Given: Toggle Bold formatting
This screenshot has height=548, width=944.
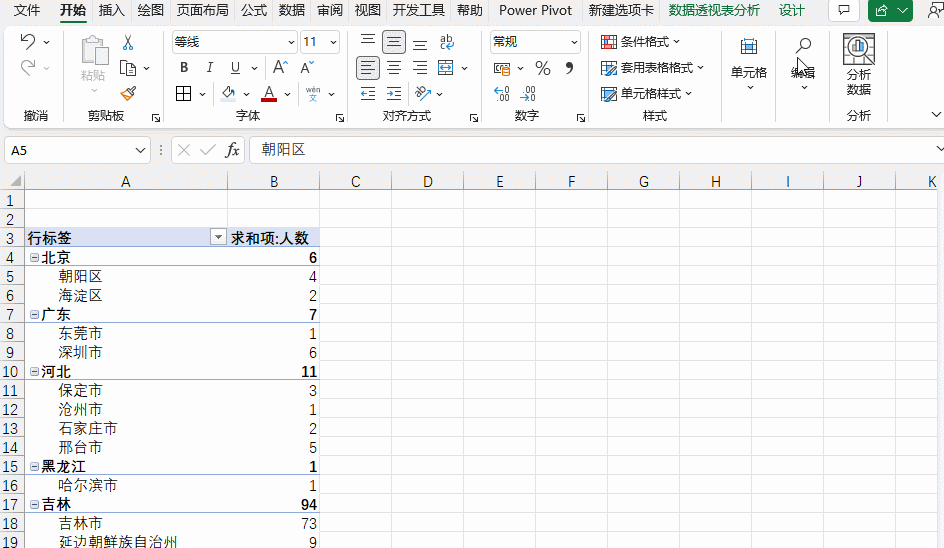Looking at the screenshot, I should (x=184, y=68).
